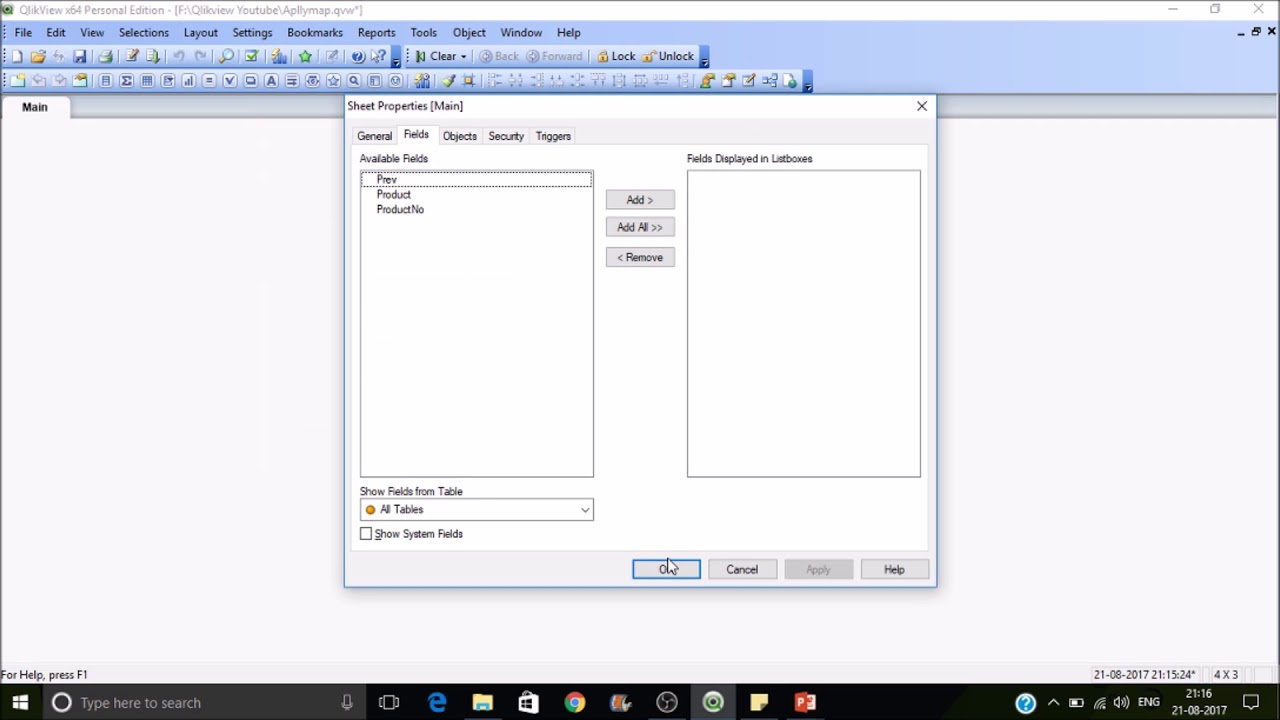Screen dimensions: 1280x720
Task: Switch to the Triggers tab
Action: pyautogui.click(x=553, y=136)
